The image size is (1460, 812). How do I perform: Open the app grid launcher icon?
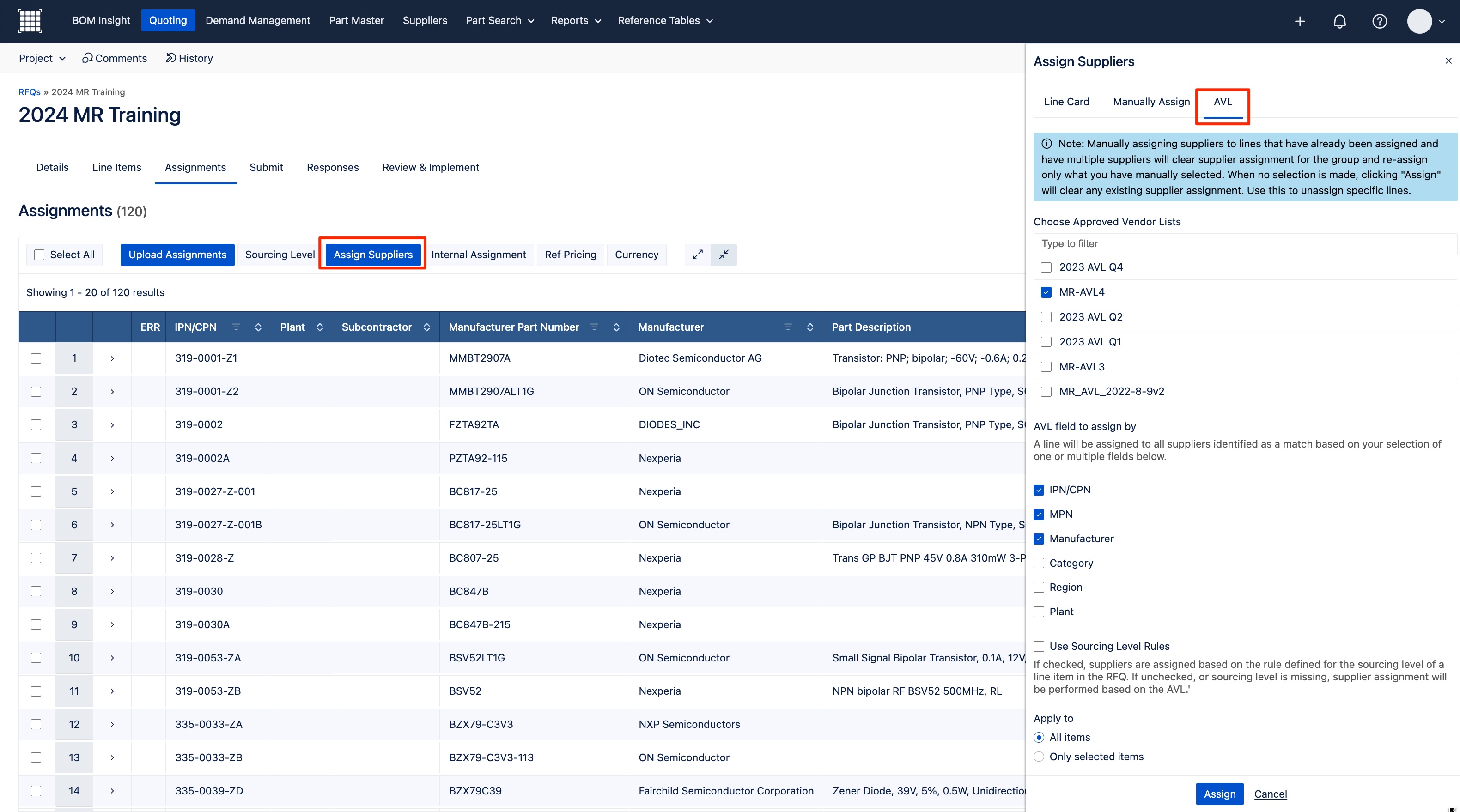pos(30,21)
